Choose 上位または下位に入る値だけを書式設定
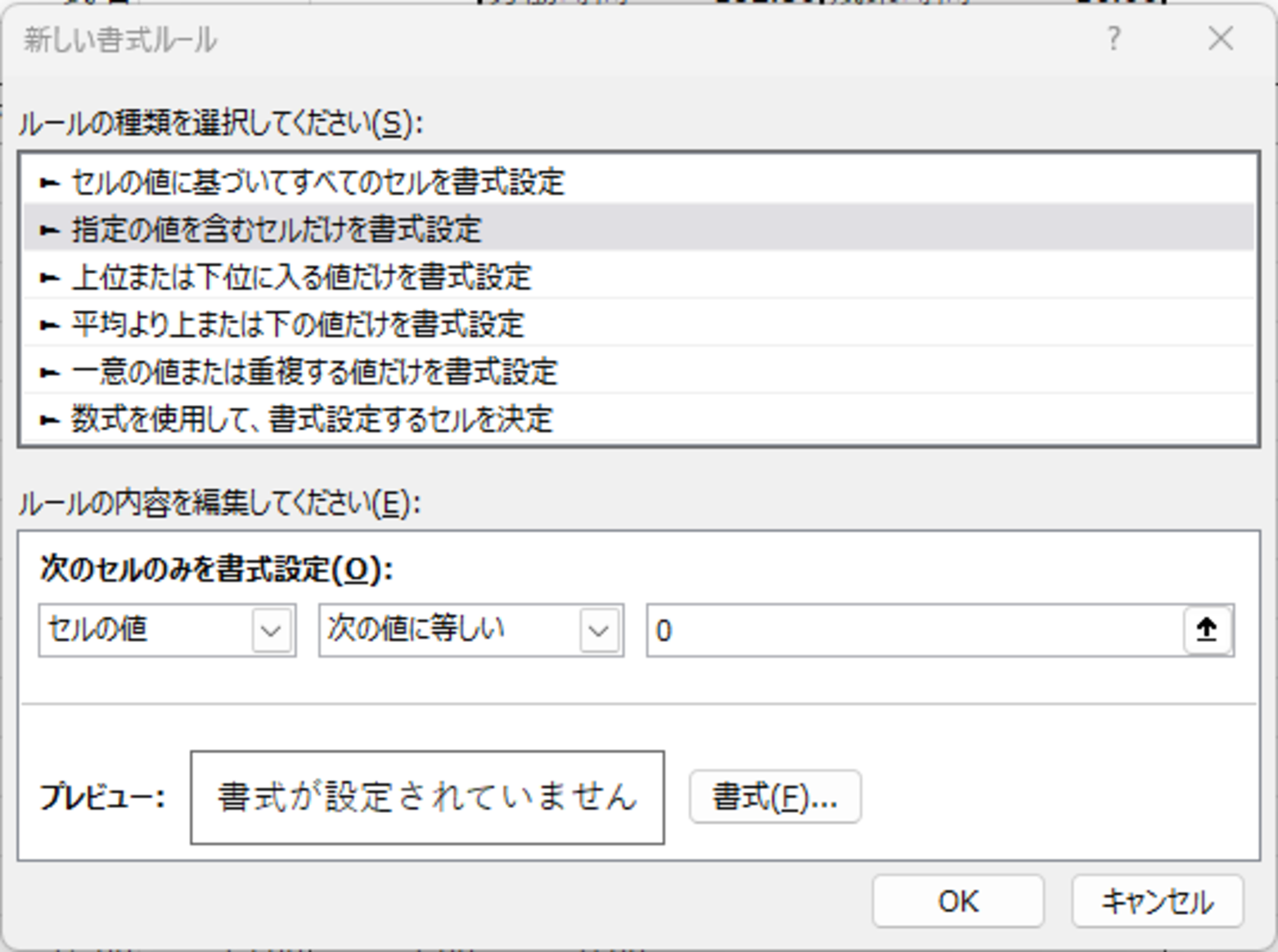1278x952 pixels. point(301,277)
